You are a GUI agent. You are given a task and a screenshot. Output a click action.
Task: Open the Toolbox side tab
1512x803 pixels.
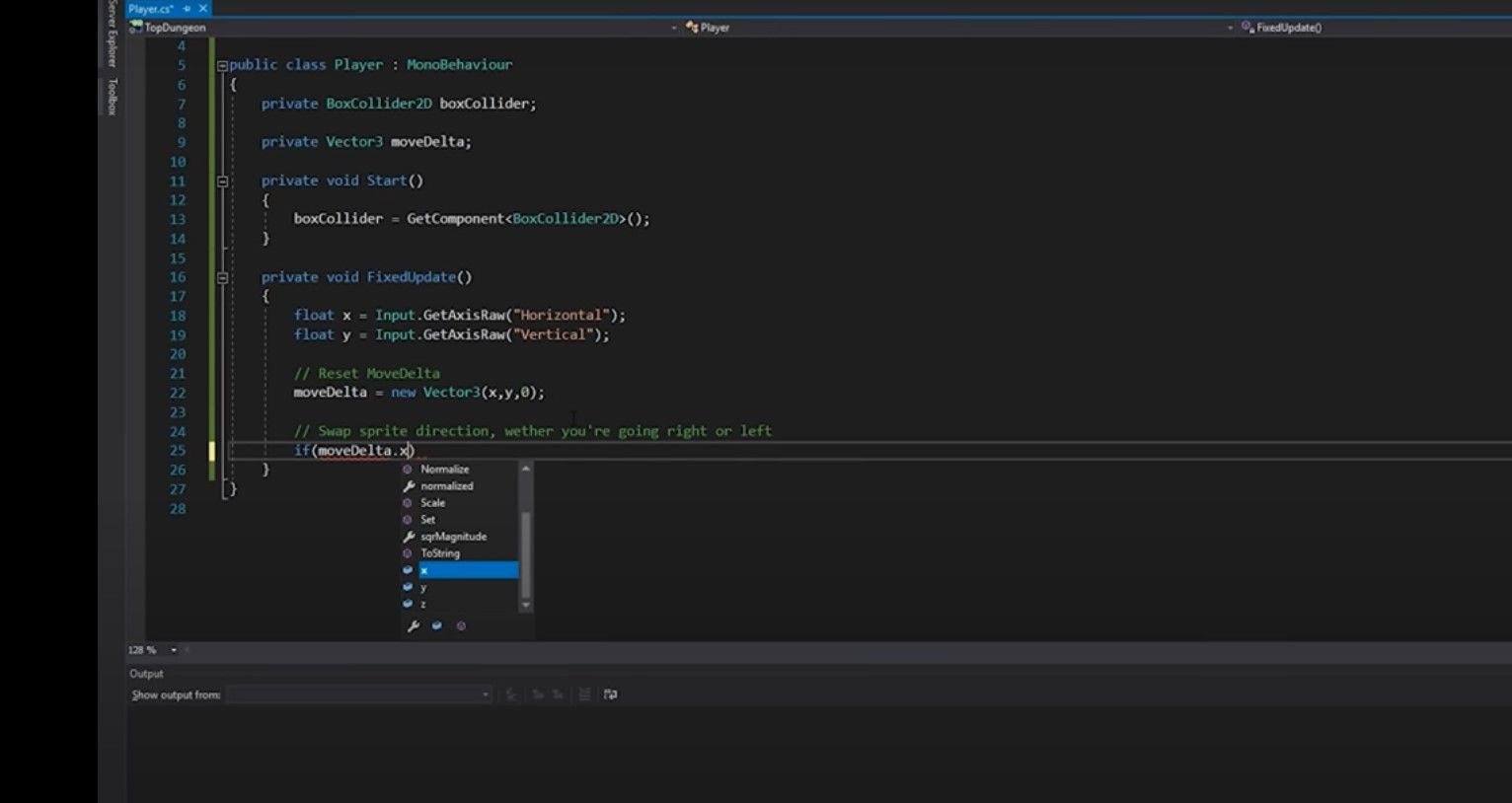pos(112,97)
